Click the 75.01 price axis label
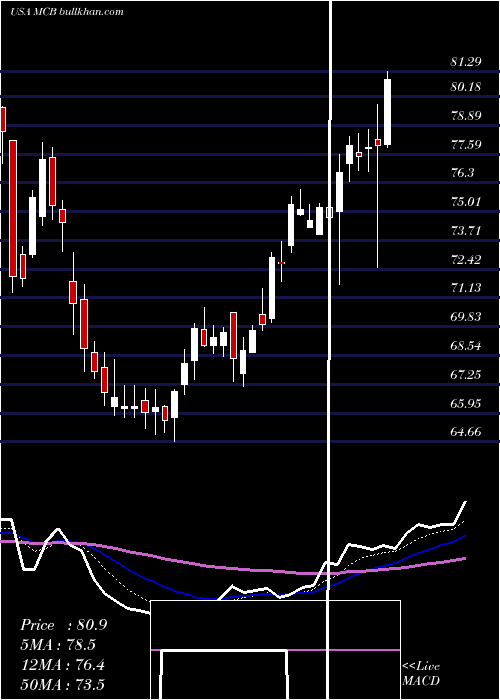This screenshot has height=700, width=500. pyautogui.click(x=466, y=202)
